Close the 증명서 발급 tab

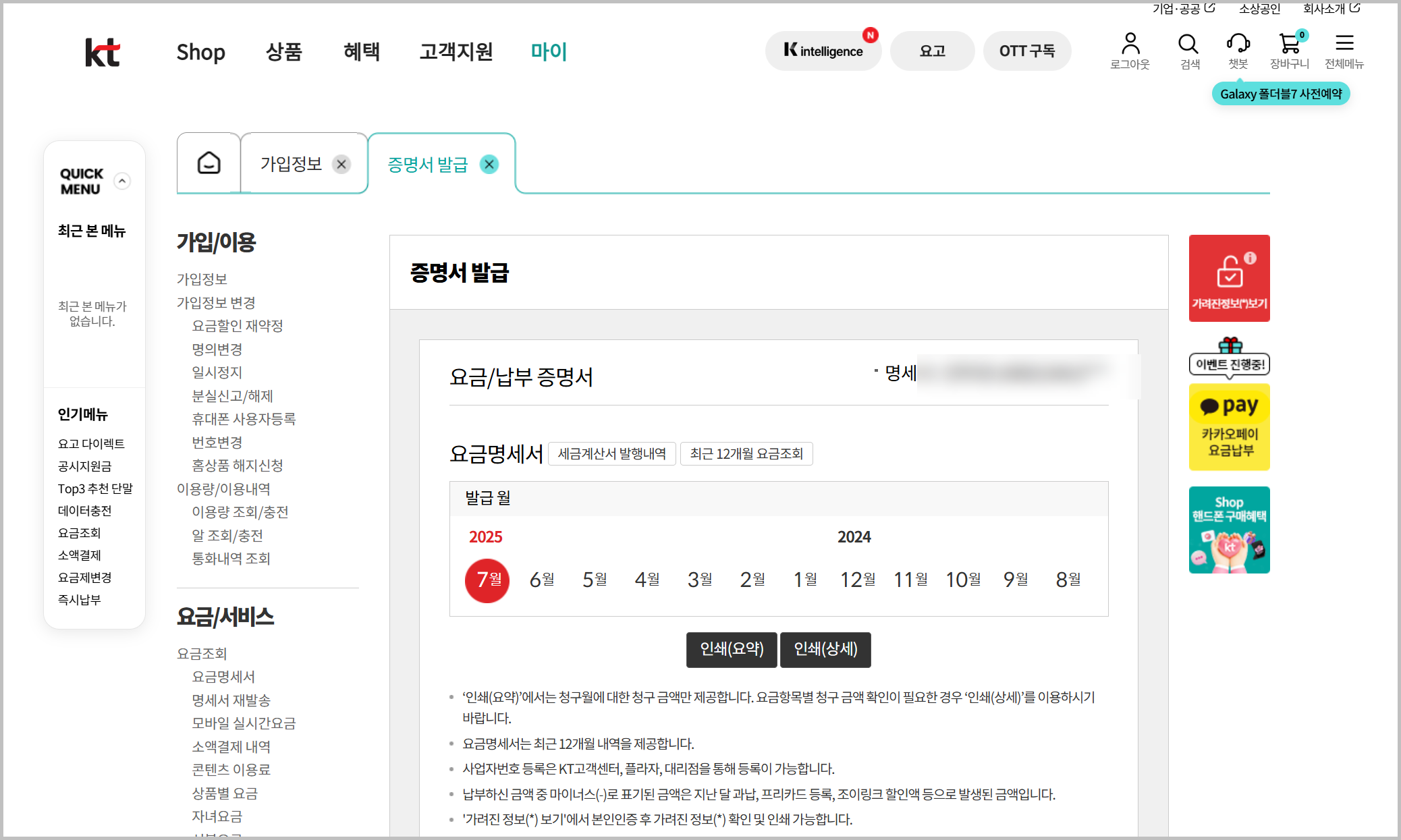[489, 164]
